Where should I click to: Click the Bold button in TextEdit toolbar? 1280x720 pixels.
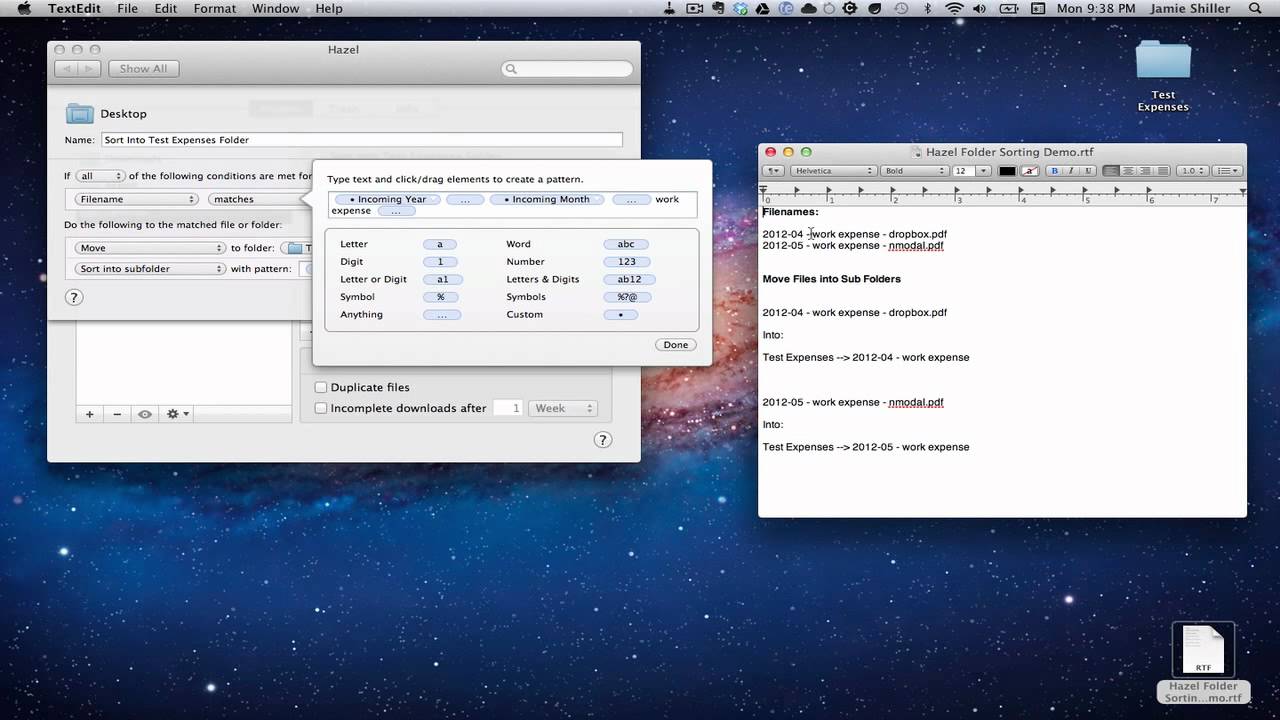[x=1054, y=171]
